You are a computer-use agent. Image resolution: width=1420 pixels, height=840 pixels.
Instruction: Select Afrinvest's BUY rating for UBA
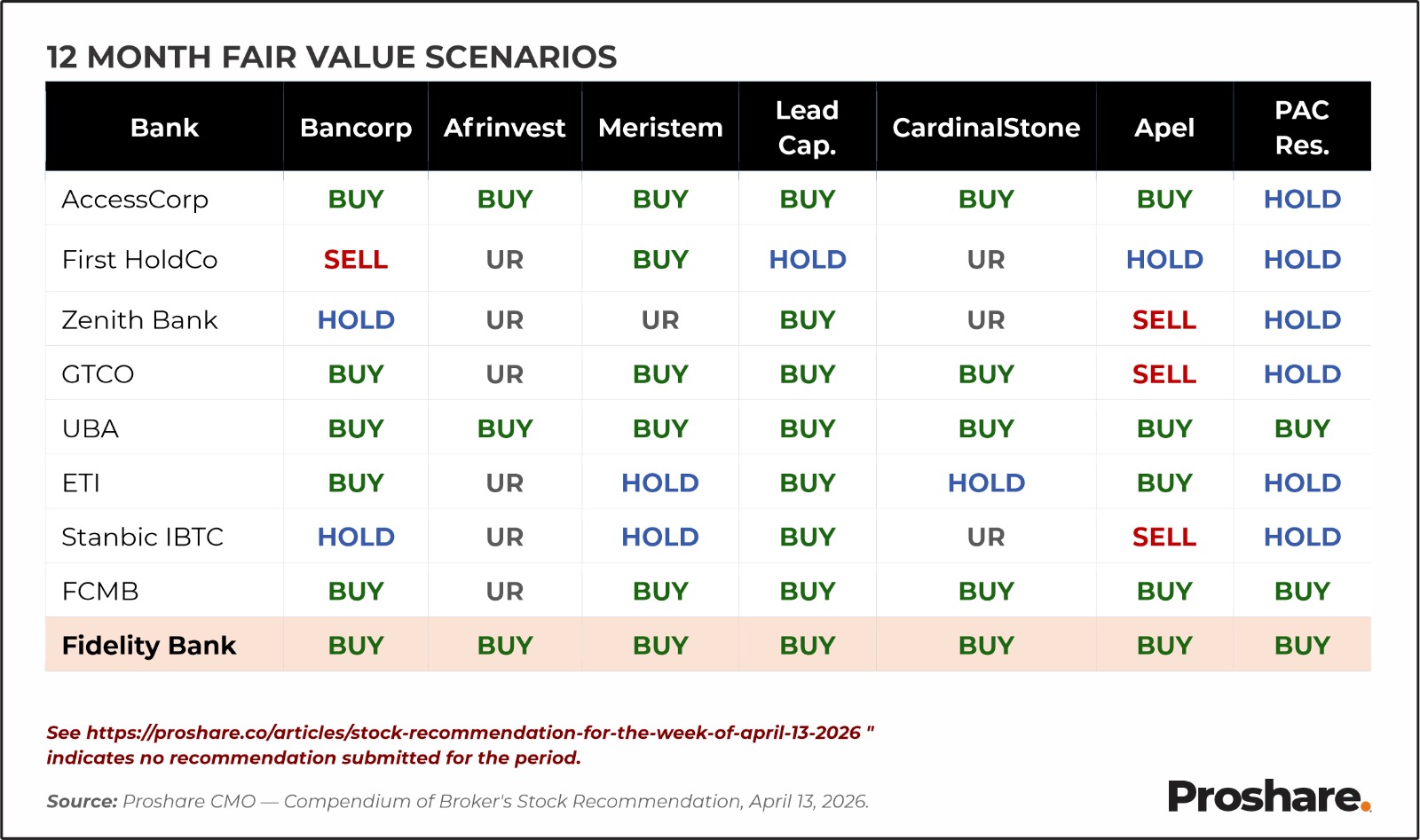point(504,429)
